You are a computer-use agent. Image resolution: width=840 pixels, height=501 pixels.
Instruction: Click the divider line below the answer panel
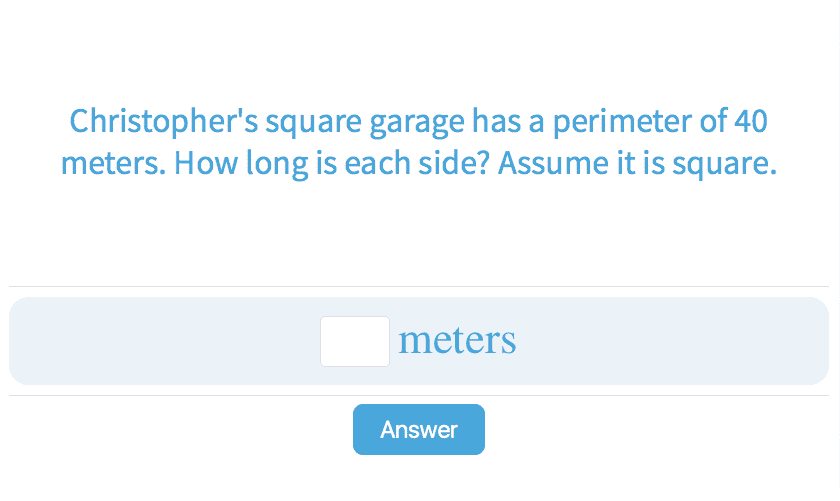420,395
